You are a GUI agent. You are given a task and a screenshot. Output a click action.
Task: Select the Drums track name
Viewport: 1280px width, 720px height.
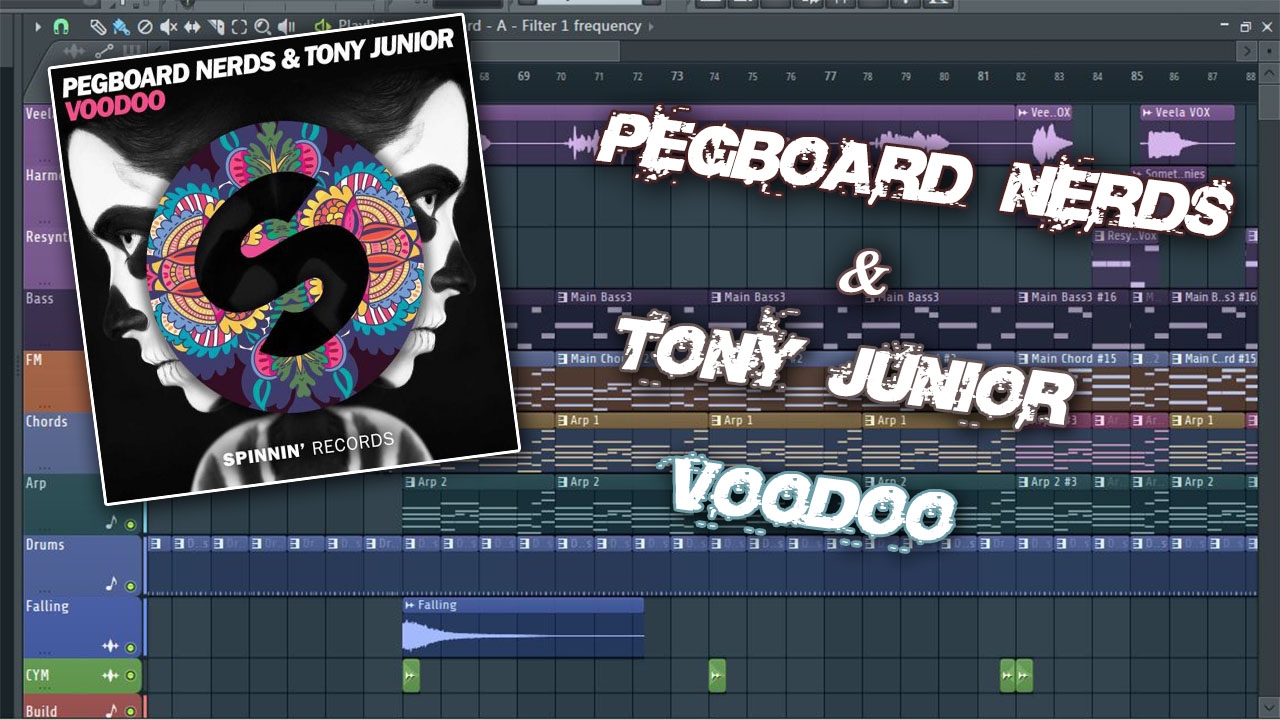[x=45, y=545]
